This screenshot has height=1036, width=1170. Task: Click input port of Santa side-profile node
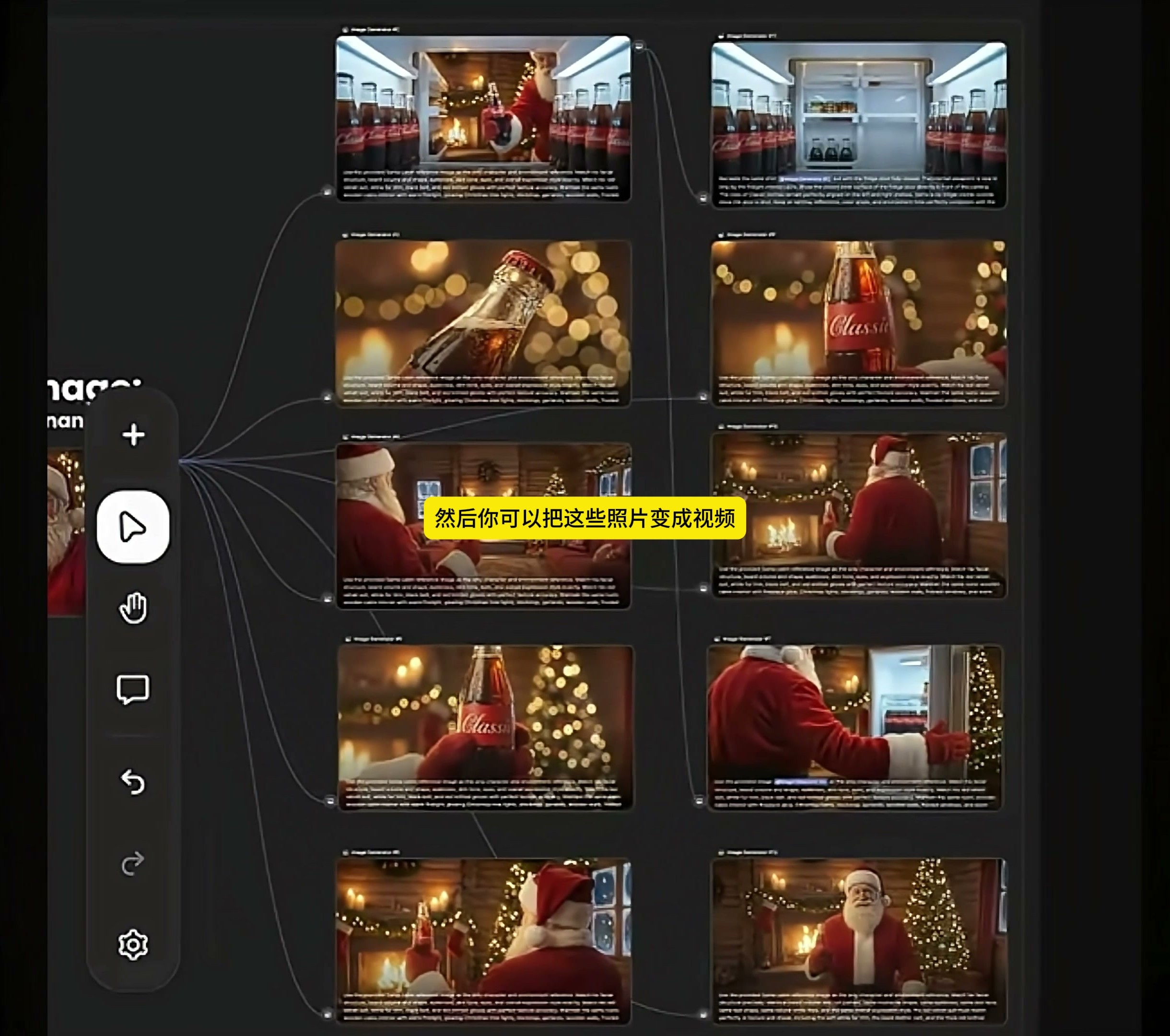[328, 599]
